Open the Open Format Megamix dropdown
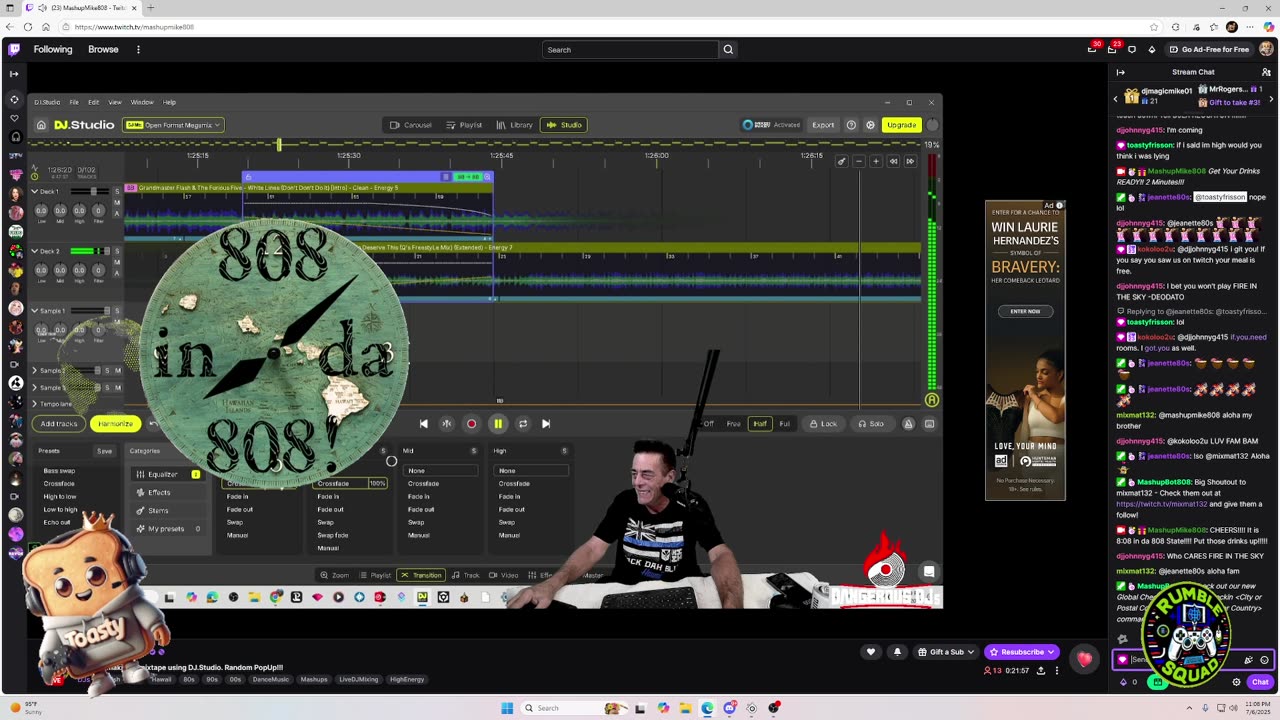1280x720 pixels. pyautogui.click(x=173, y=125)
